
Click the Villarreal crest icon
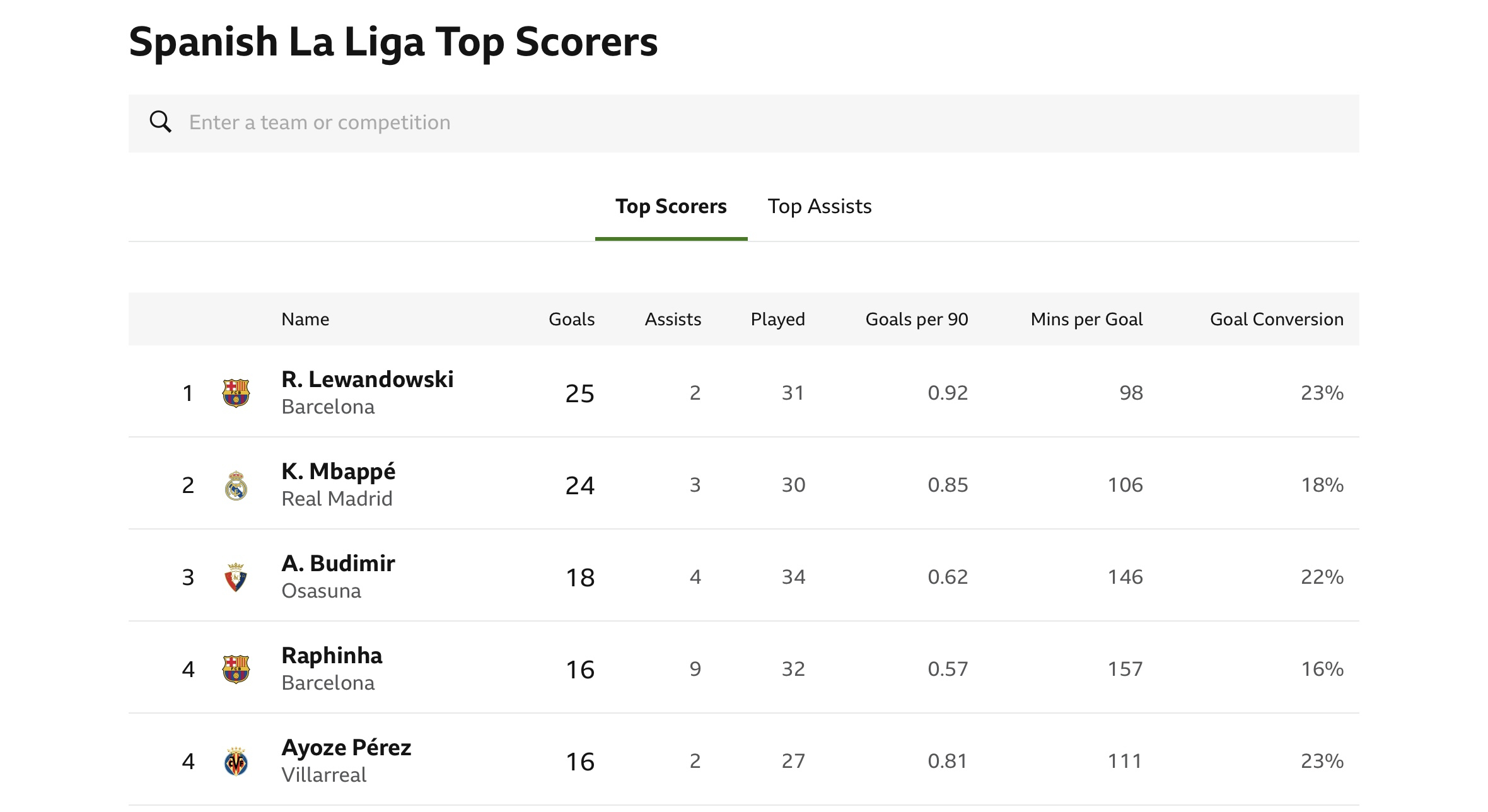(236, 761)
